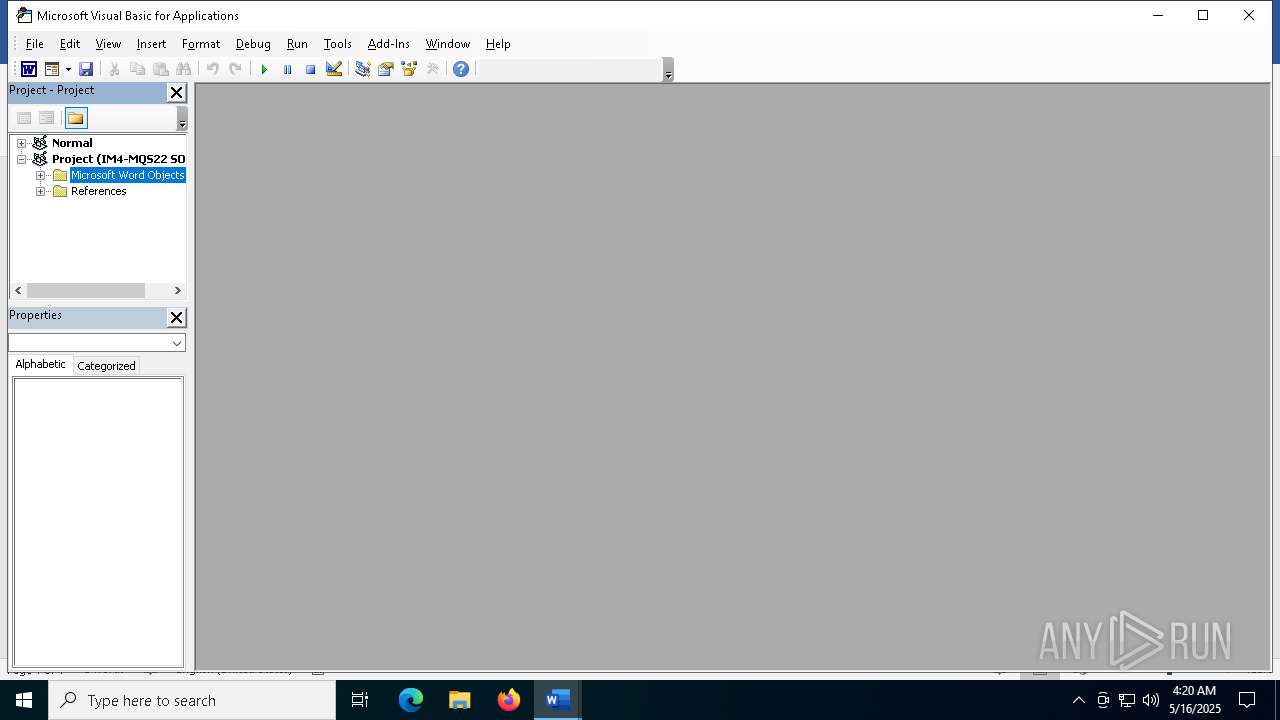Click the View Object icon in Project pane
The width and height of the screenshot is (1280, 720).
coord(46,118)
